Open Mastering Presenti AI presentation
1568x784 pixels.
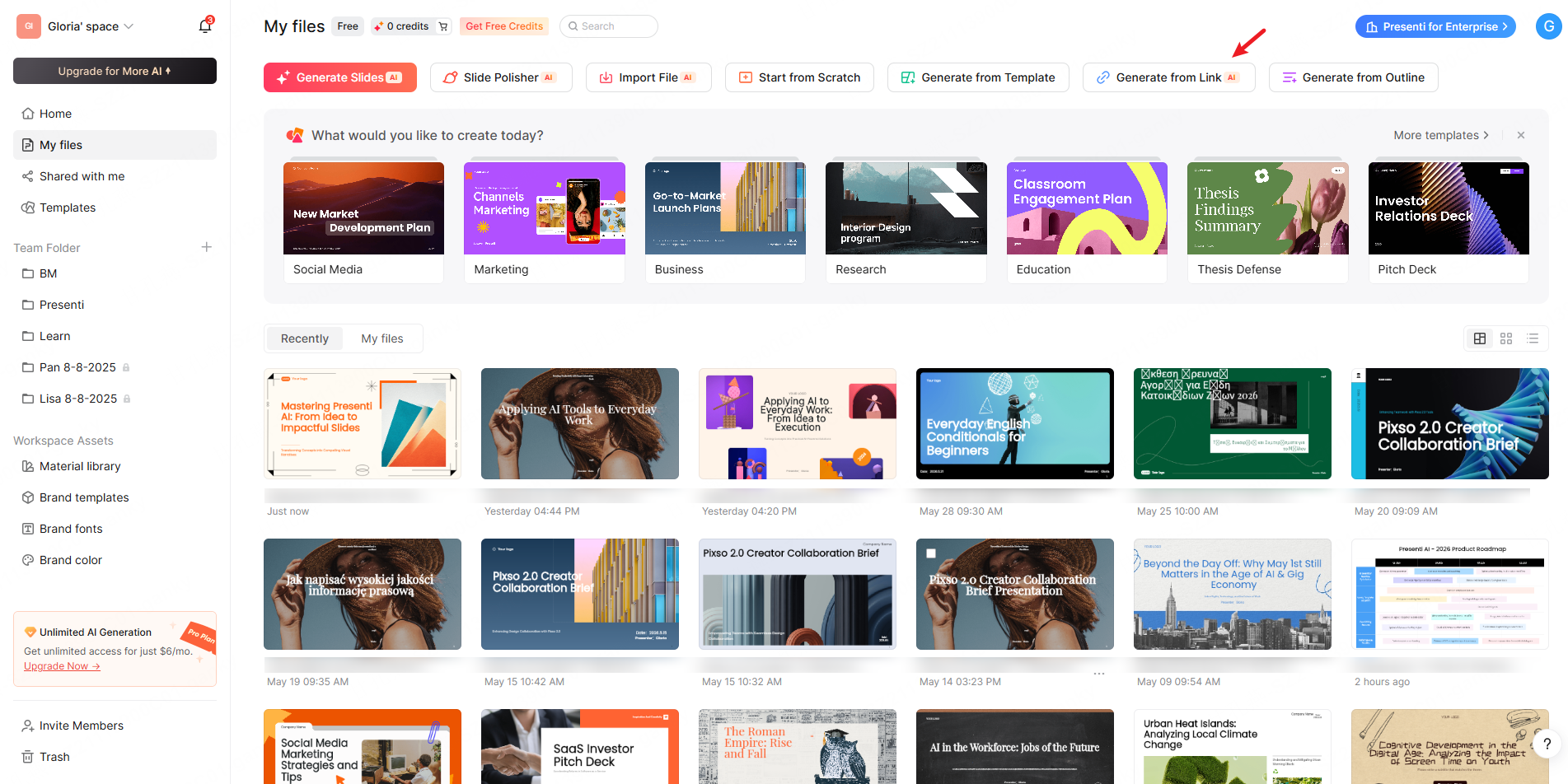point(363,423)
